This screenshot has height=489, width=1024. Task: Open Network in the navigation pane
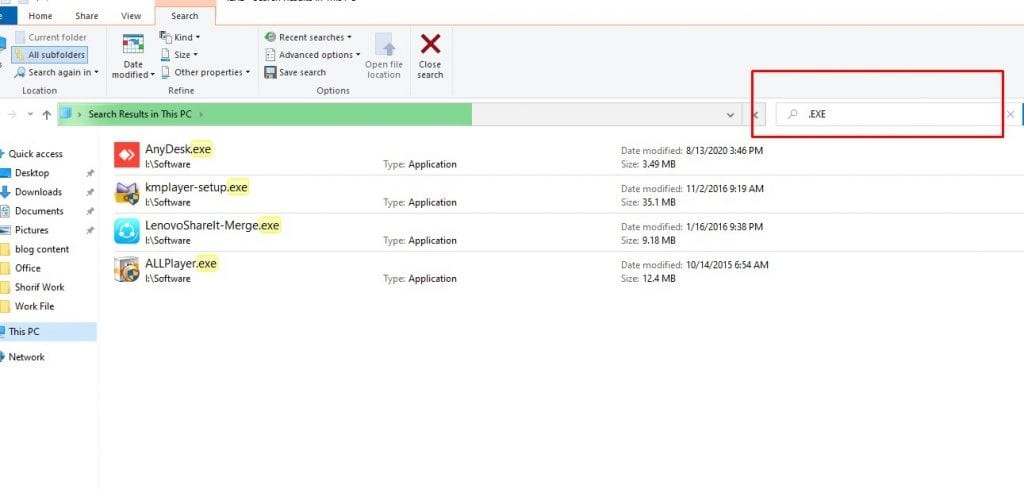click(x=26, y=357)
